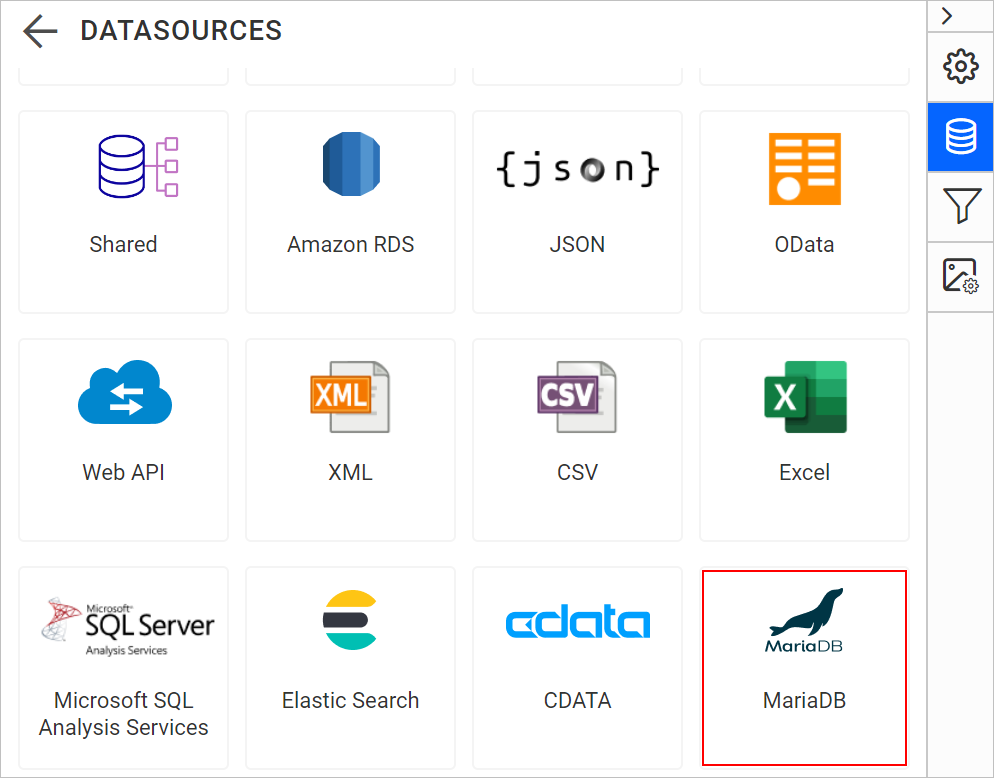Choose the JSON logo icon

578,169
